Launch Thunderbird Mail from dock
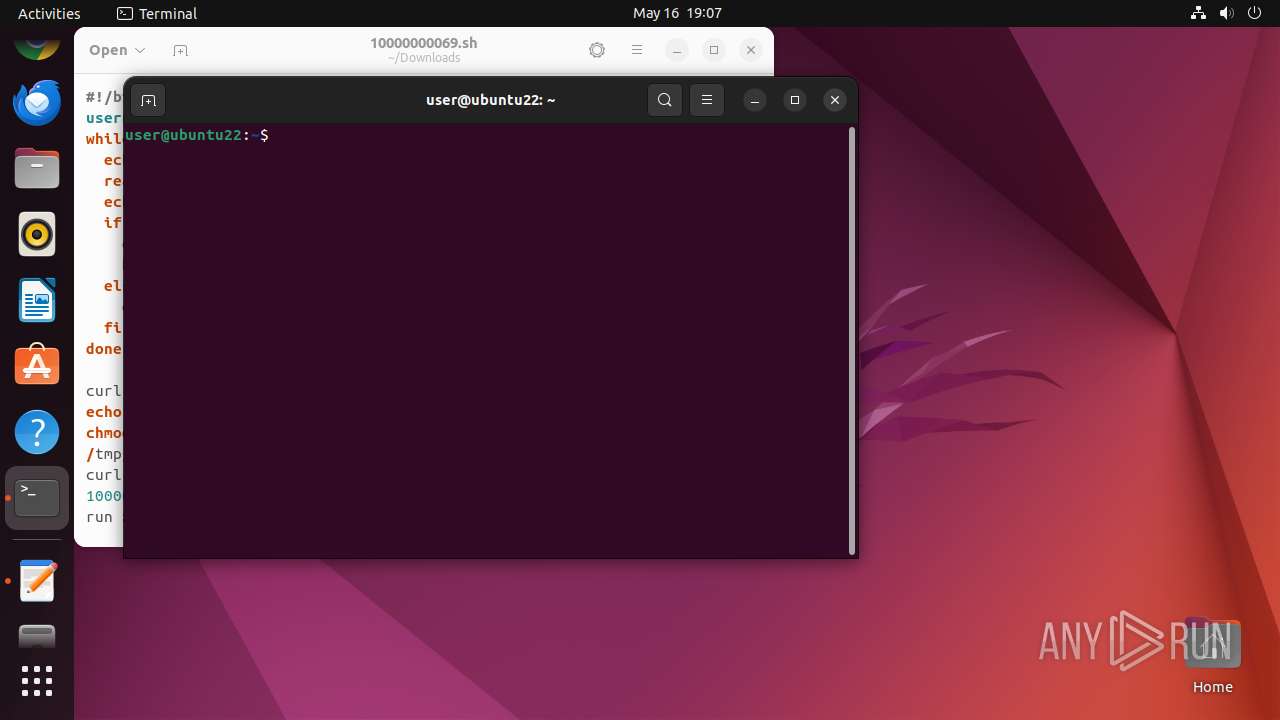This screenshot has width=1280, height=720. click(37, 102)
